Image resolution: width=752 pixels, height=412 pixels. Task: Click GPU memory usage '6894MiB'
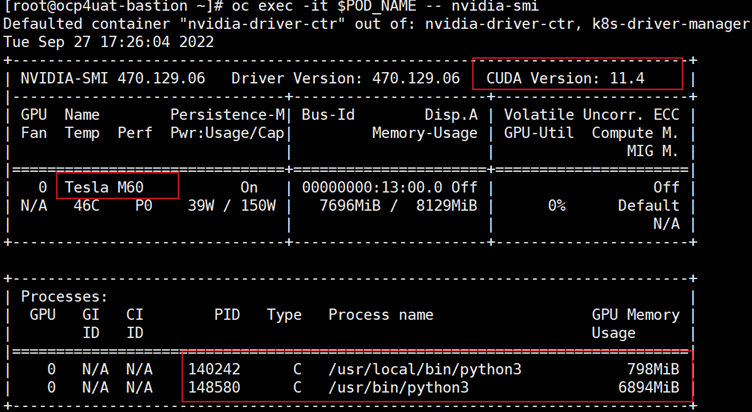[x=649, y=388]
